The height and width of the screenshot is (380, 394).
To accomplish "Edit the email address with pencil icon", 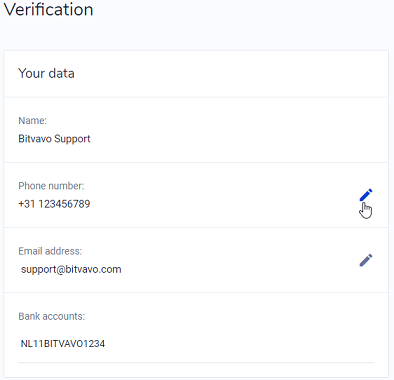I will (366, 260).
